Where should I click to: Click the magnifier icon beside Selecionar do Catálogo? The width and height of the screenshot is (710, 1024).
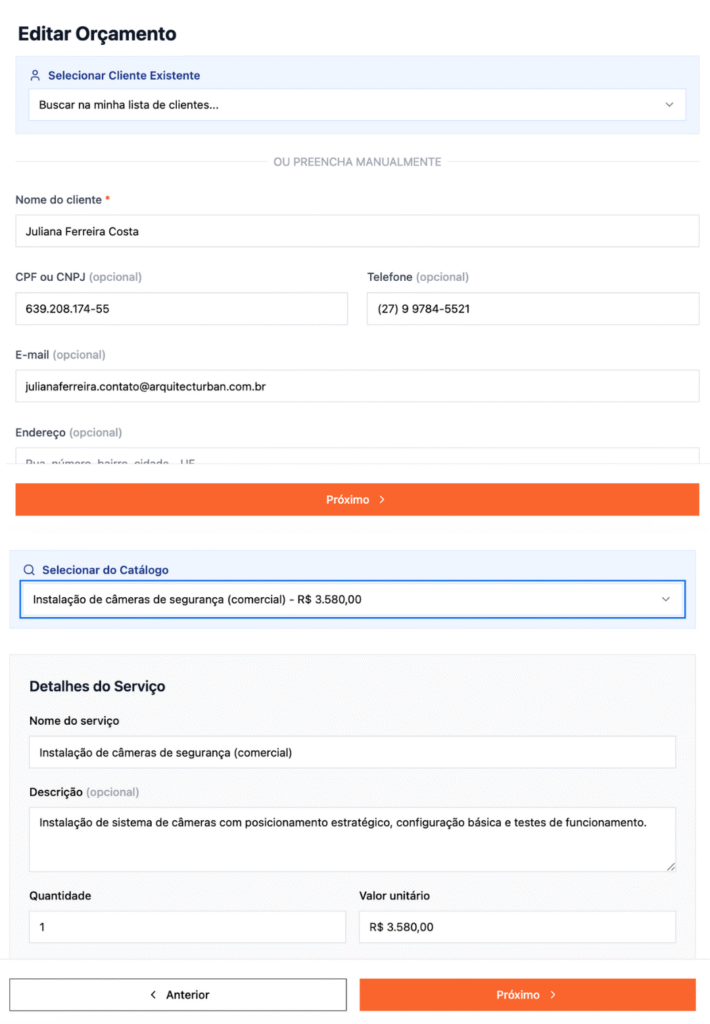pos(29,570)
